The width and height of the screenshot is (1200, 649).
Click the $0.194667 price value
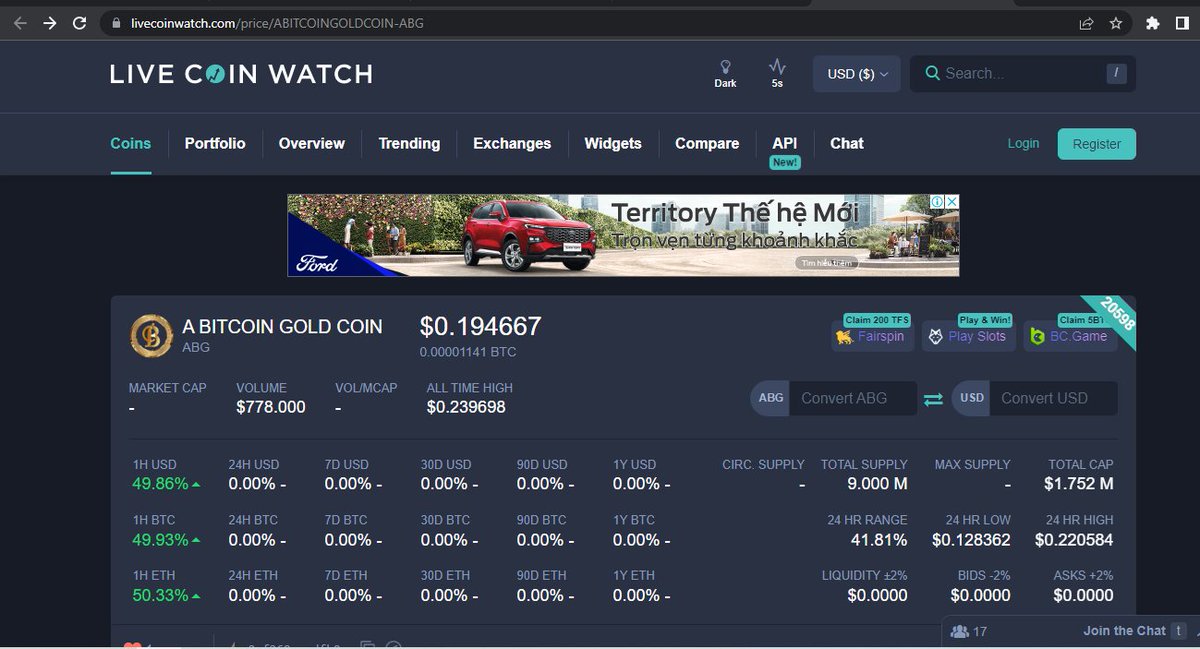[x=481, y=326]
